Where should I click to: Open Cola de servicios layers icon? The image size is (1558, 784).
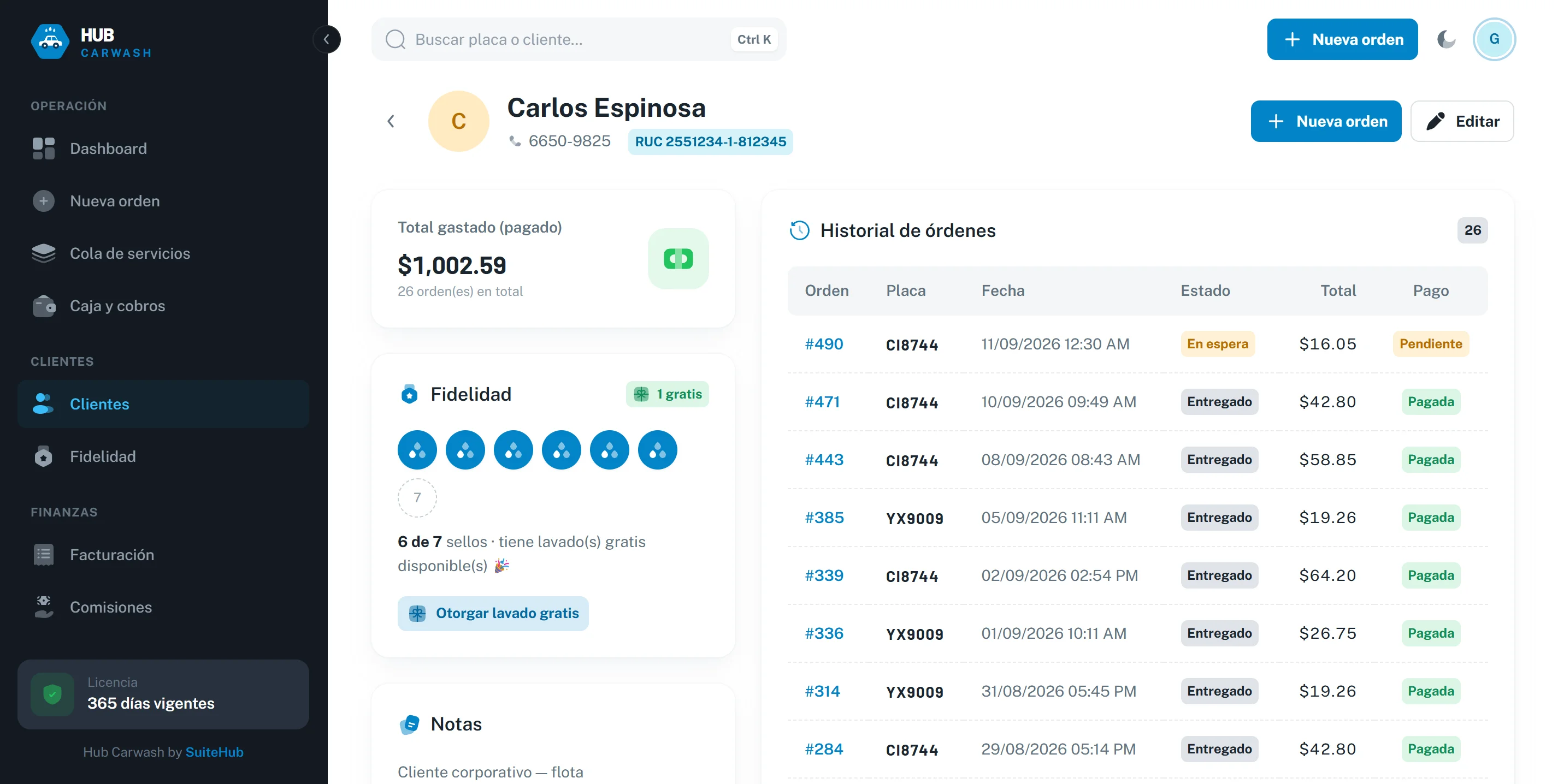coord(44,253)
